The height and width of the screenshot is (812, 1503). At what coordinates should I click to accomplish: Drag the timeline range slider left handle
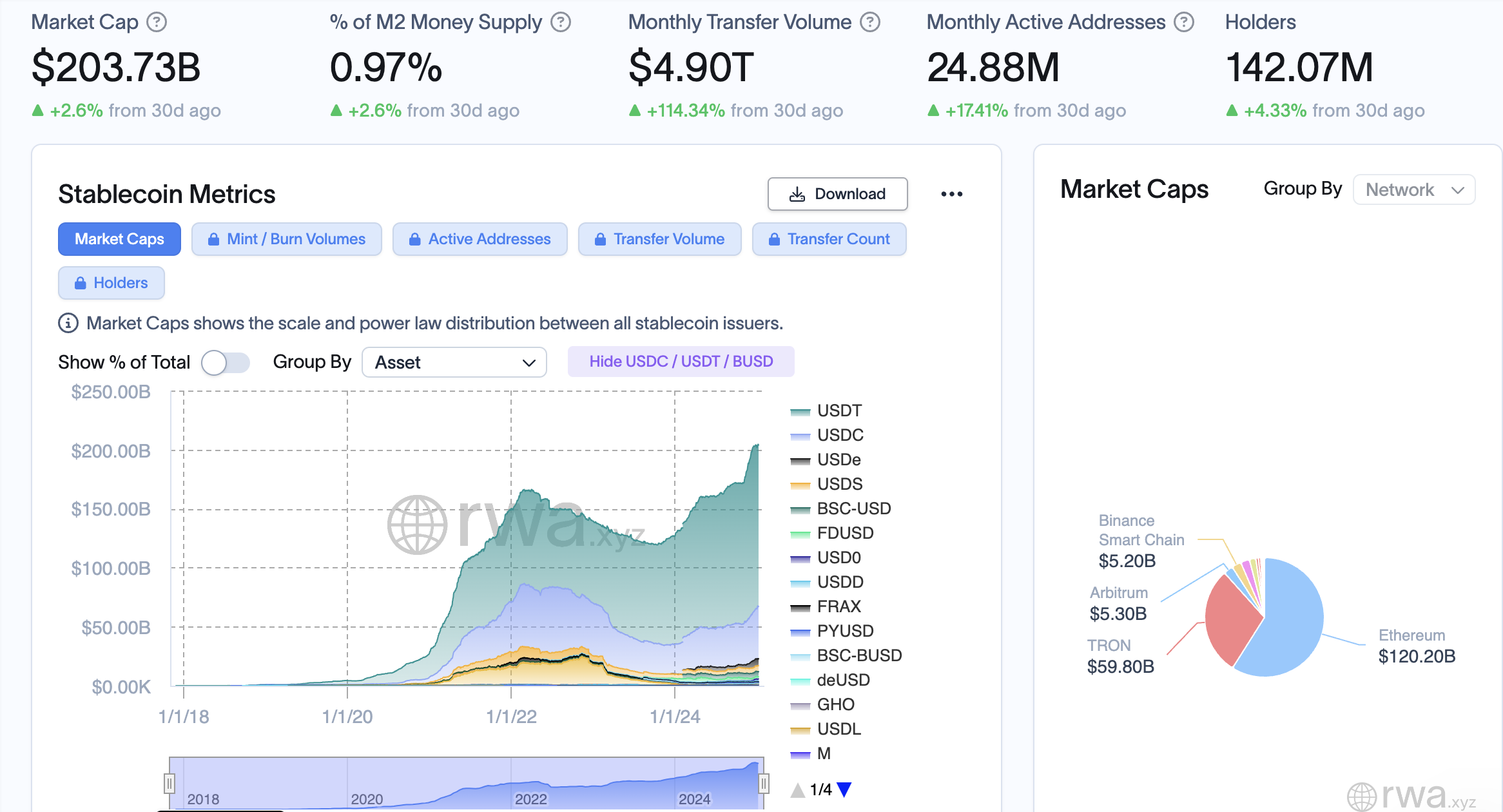click(168, 783)
